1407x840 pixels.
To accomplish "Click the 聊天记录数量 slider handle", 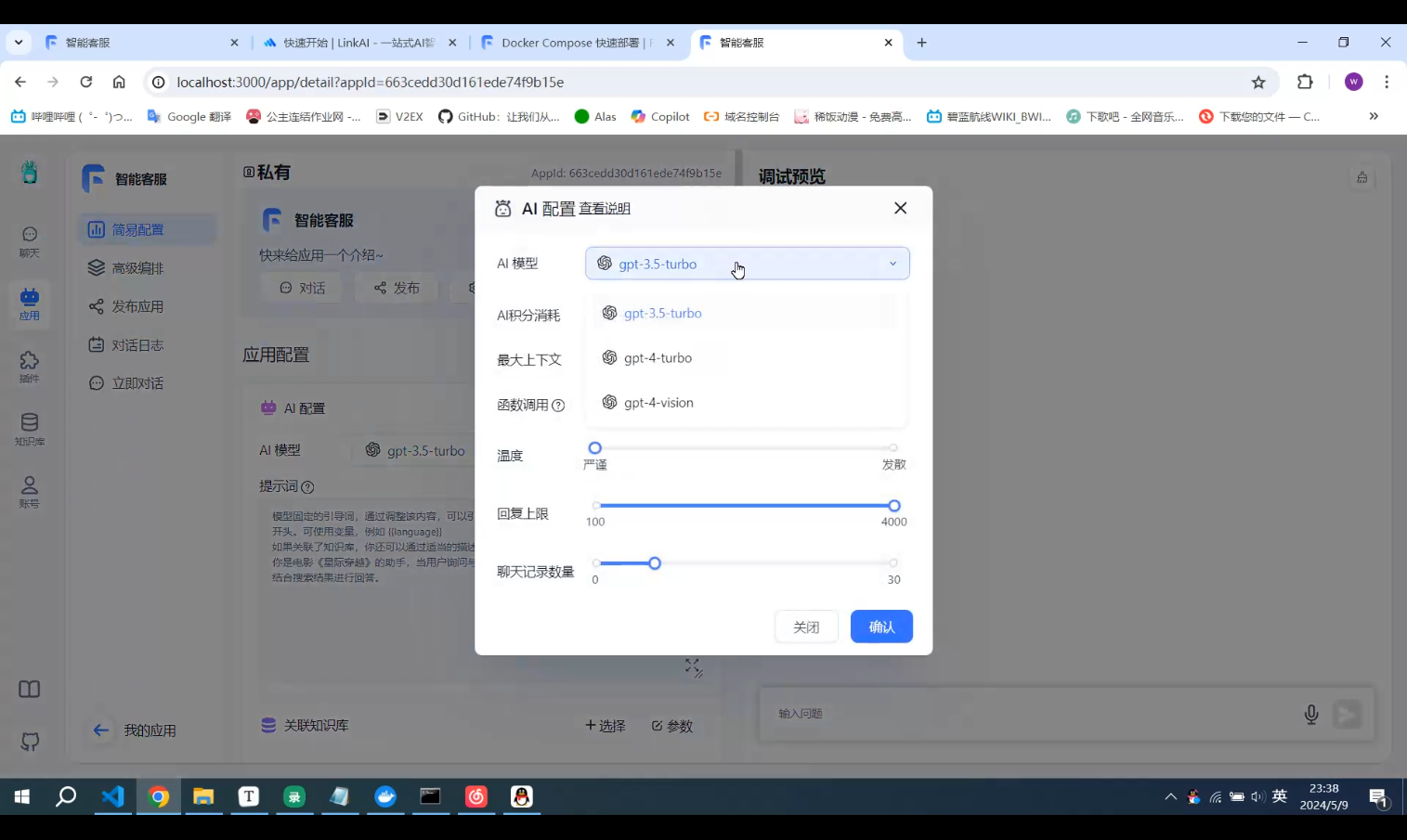I will click(655, 563).
